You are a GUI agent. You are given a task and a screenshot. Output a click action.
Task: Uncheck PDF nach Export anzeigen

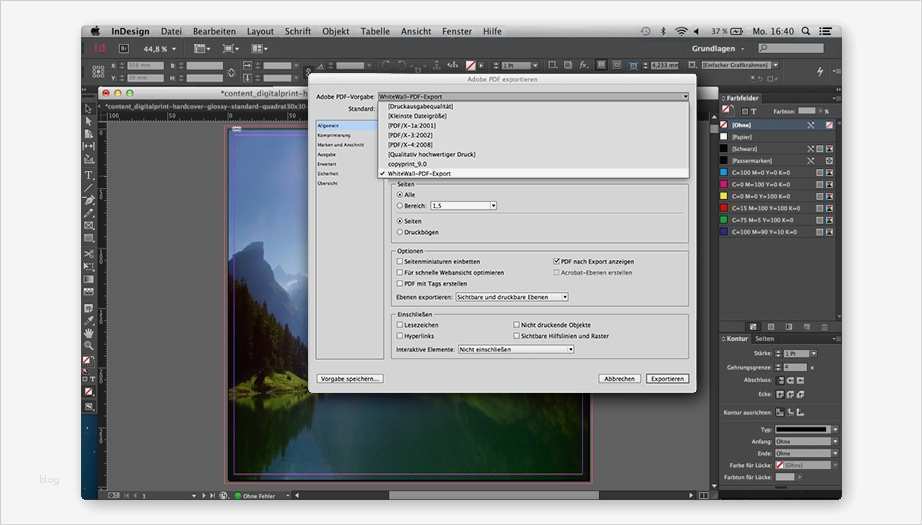556,262
